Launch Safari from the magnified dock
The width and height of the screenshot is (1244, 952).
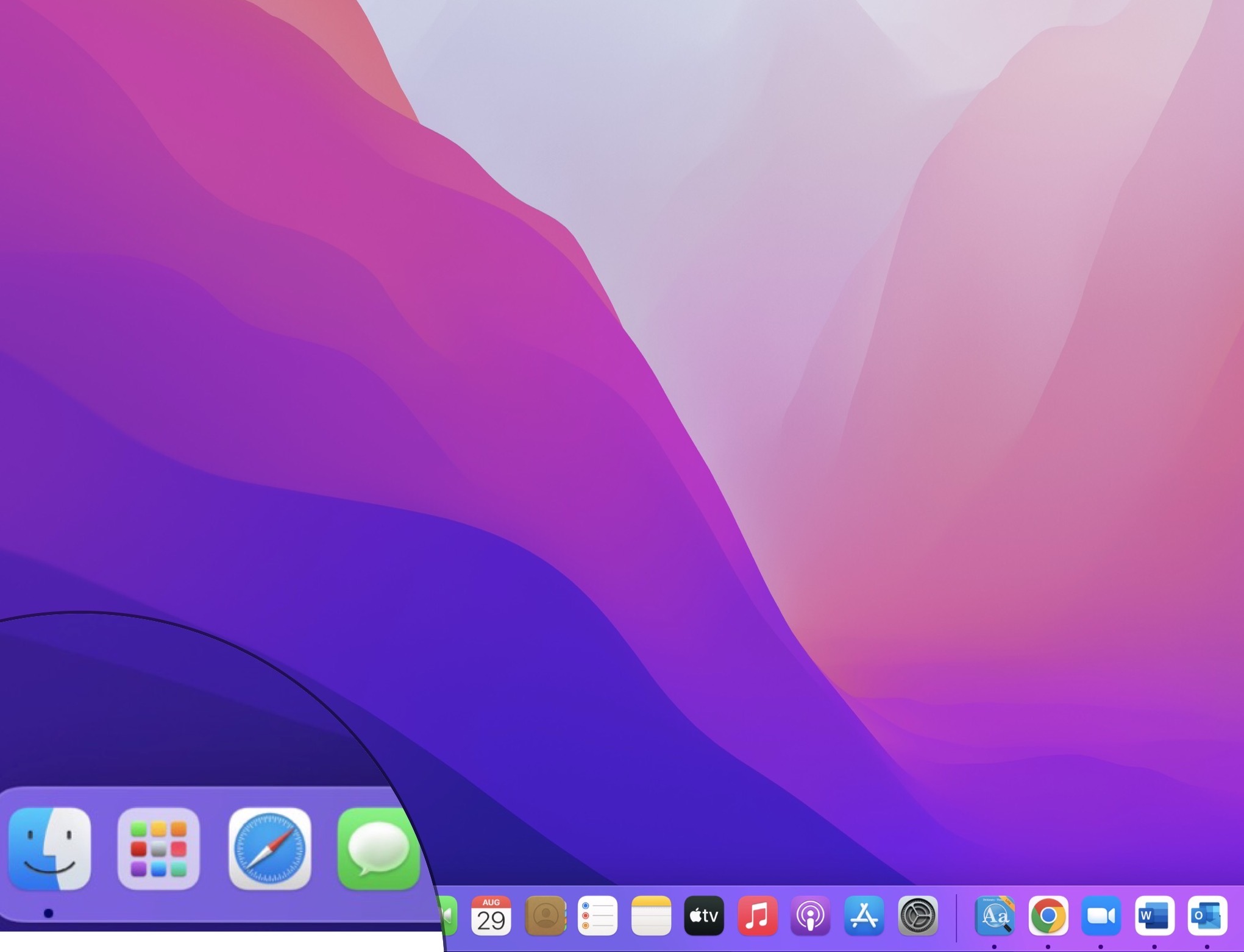[269, 848]
